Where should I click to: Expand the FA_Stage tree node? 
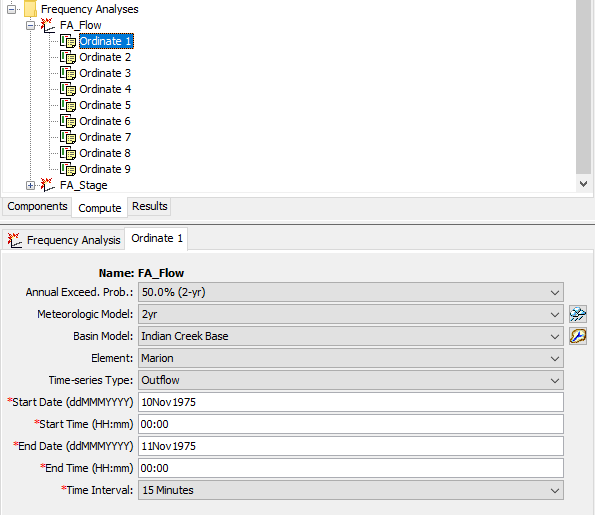[x=30, y=185]
